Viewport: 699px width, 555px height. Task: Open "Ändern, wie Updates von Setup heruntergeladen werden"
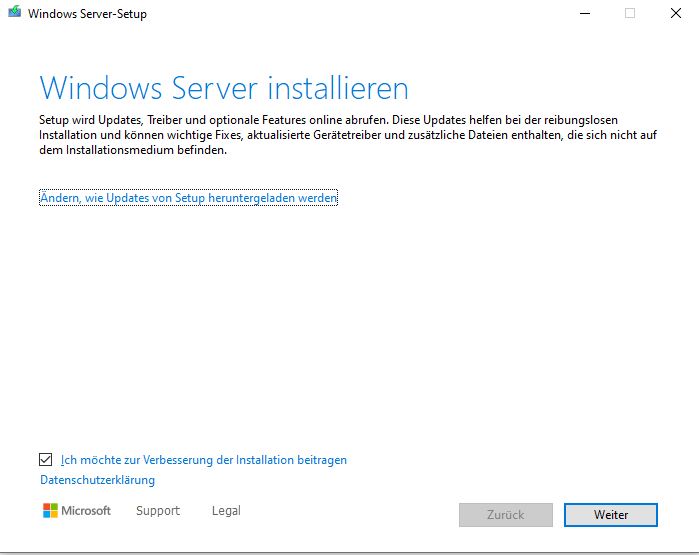188,198
